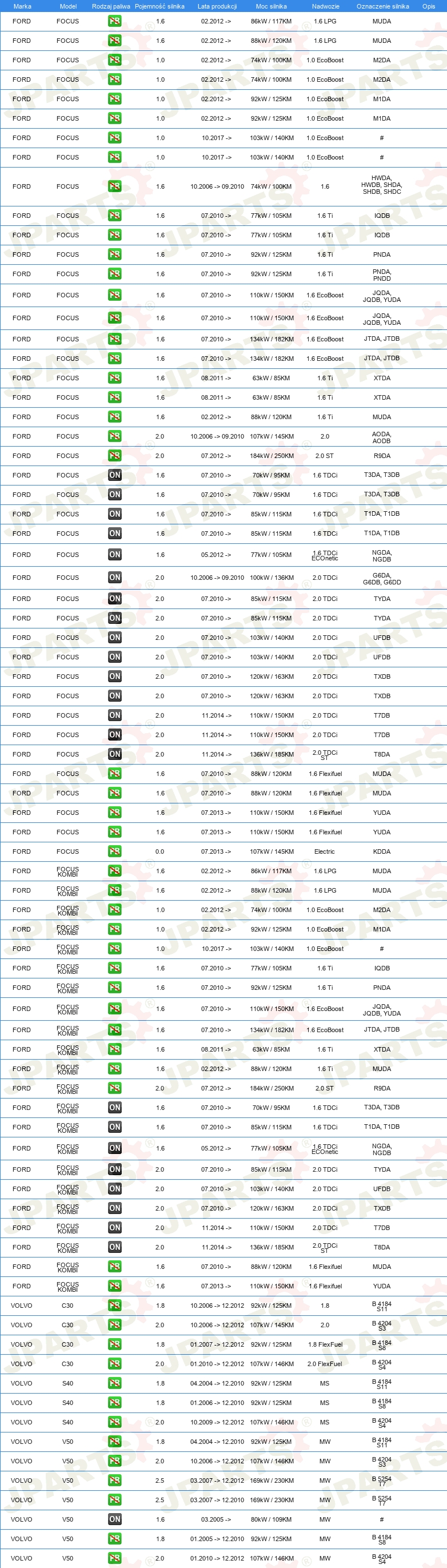Click petrol icon in Focus 88kW/120KM LPG row

[x=114, y=41]
